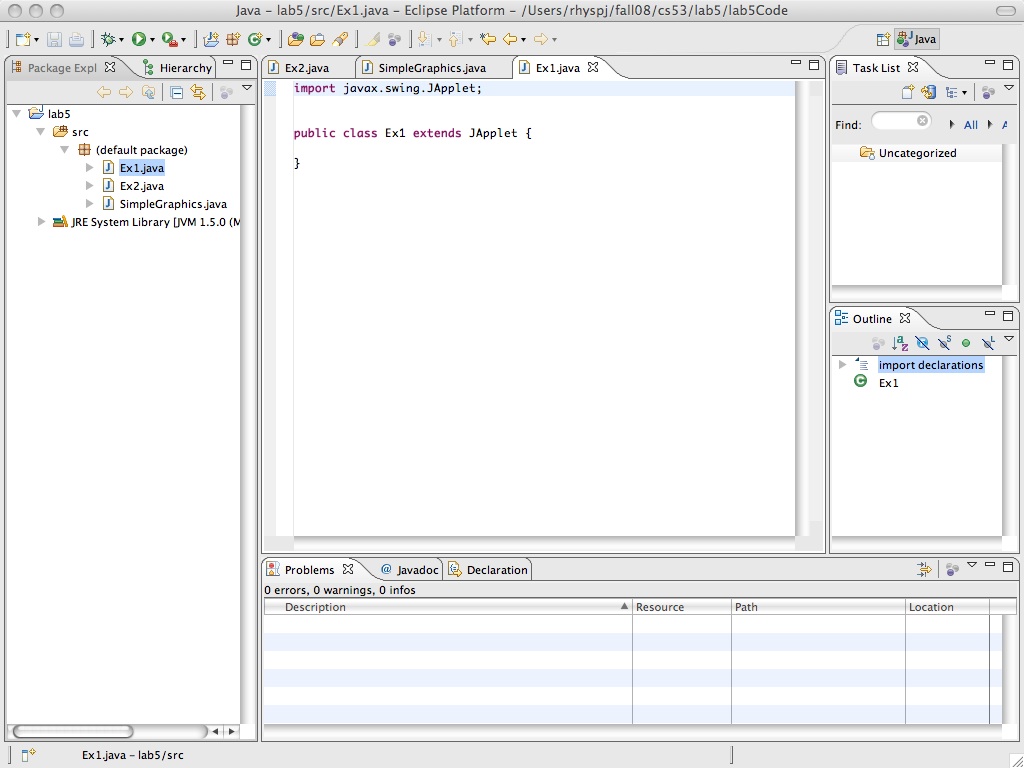Sort by the Resource column header
Image resolution: width=1024 pixels, height=768 pixels.
682,607
